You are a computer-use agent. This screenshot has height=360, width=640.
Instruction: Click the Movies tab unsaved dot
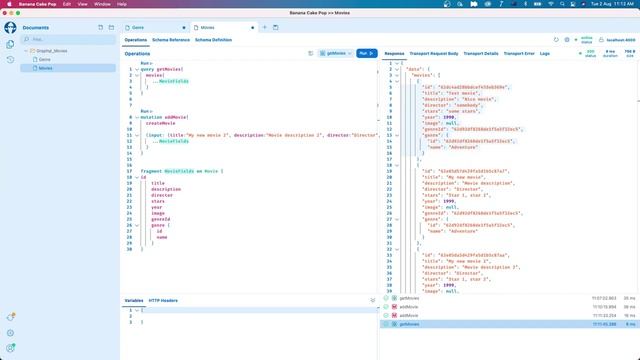pyautogui.click(x=253, y=28)
